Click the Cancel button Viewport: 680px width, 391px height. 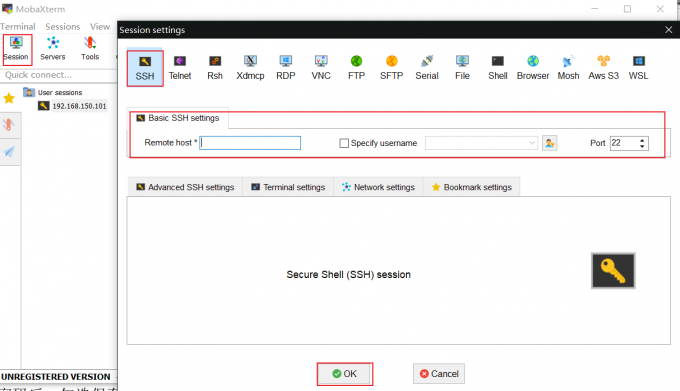[439, 374]
